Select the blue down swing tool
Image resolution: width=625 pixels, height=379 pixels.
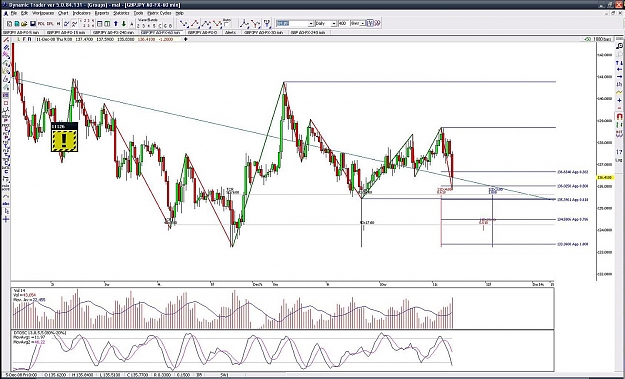[x=184, y=24]
